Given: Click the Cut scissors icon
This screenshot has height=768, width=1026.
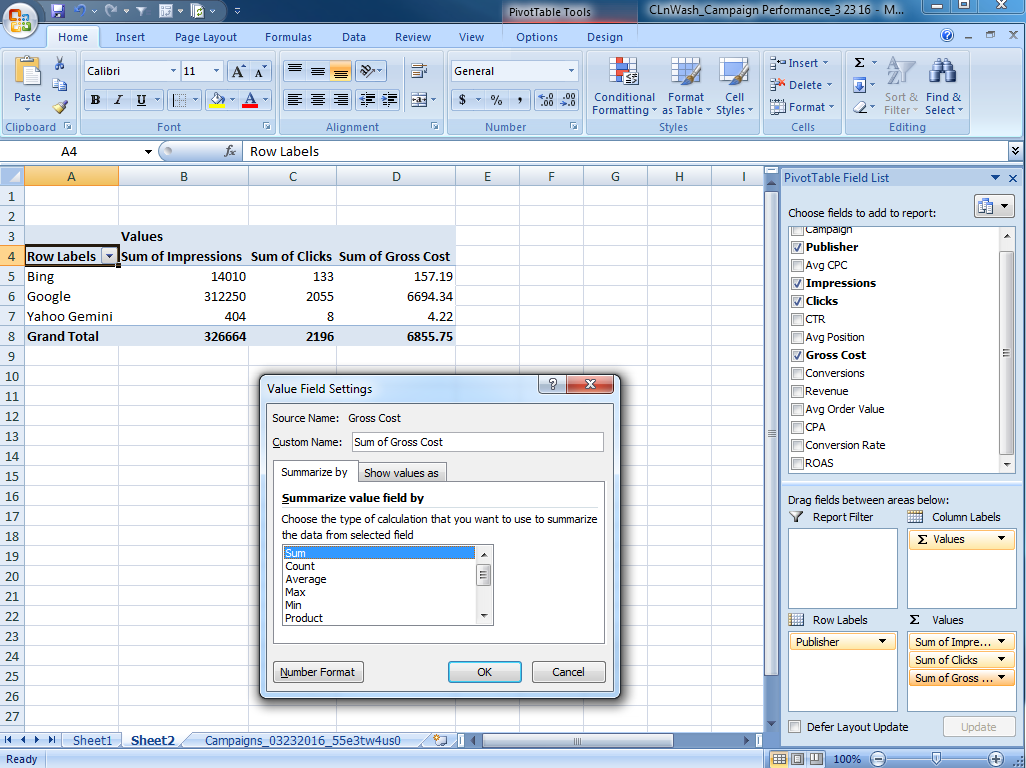Looking at the screenshot, I should click(x=60, y=63).
